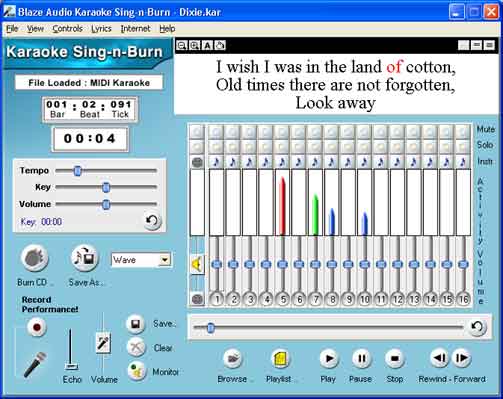Mute channel 16
The height and width of the screenshot is (399, 503).
tap(463, 132)
